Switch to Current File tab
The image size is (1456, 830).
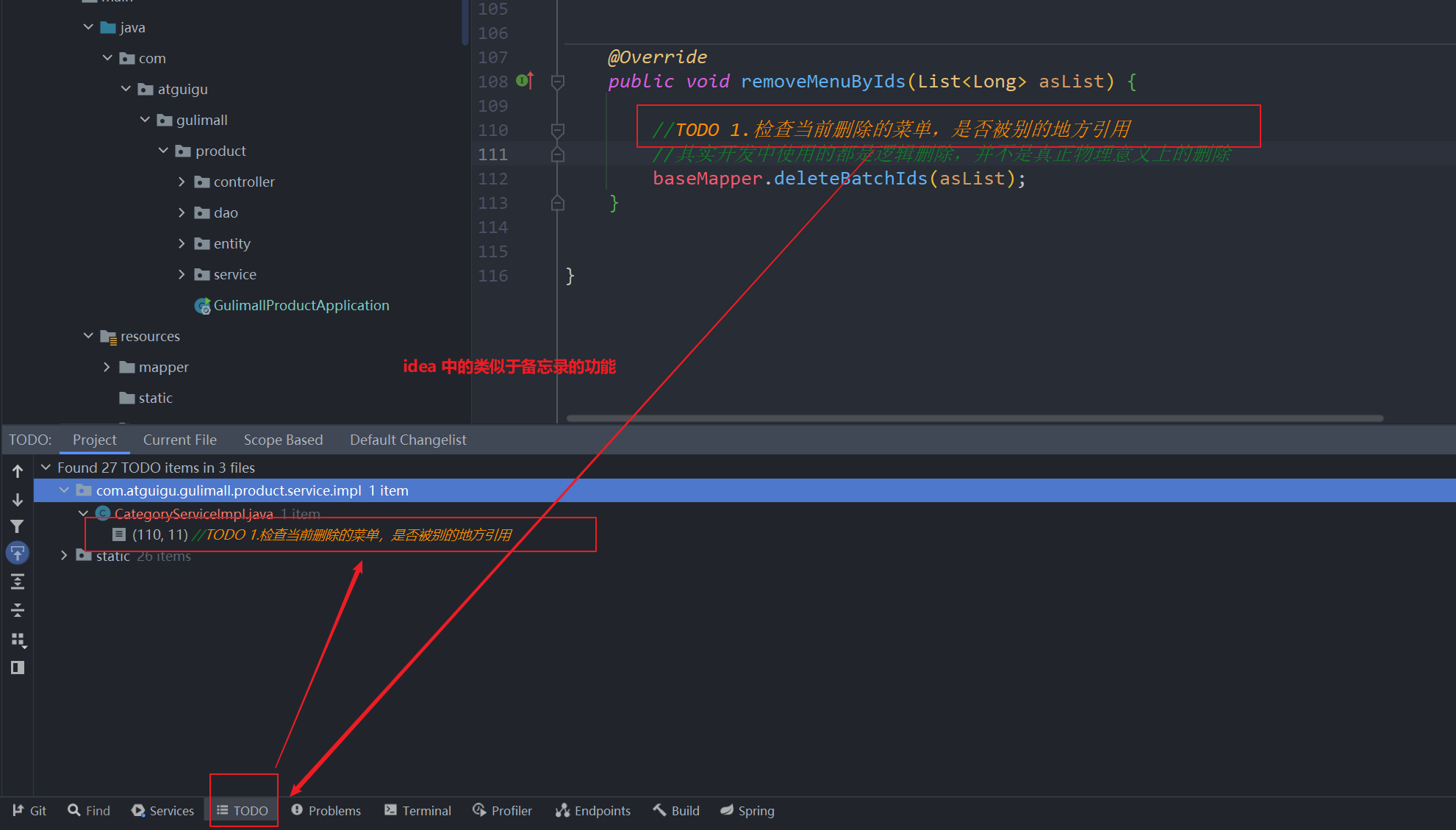click(179, 440)
